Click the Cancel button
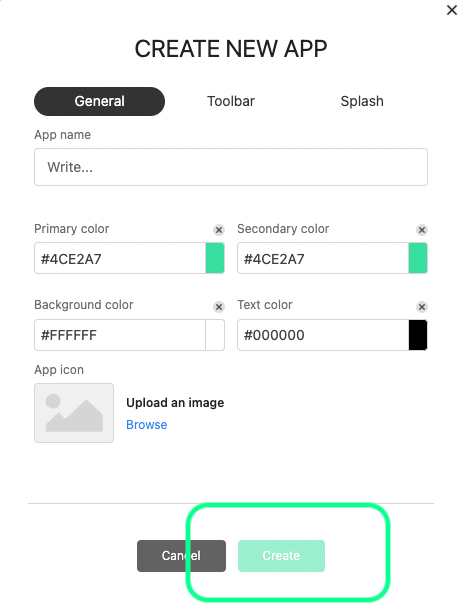Image resolution: width=461 pixels, height=605 pixels. click(181, 556)
